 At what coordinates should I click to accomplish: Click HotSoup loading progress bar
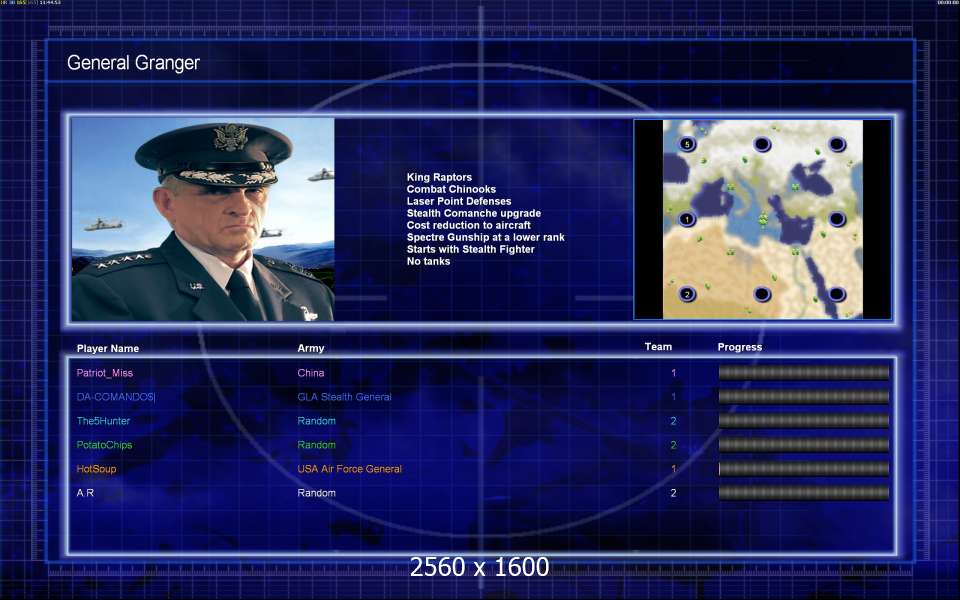(803, 469)
